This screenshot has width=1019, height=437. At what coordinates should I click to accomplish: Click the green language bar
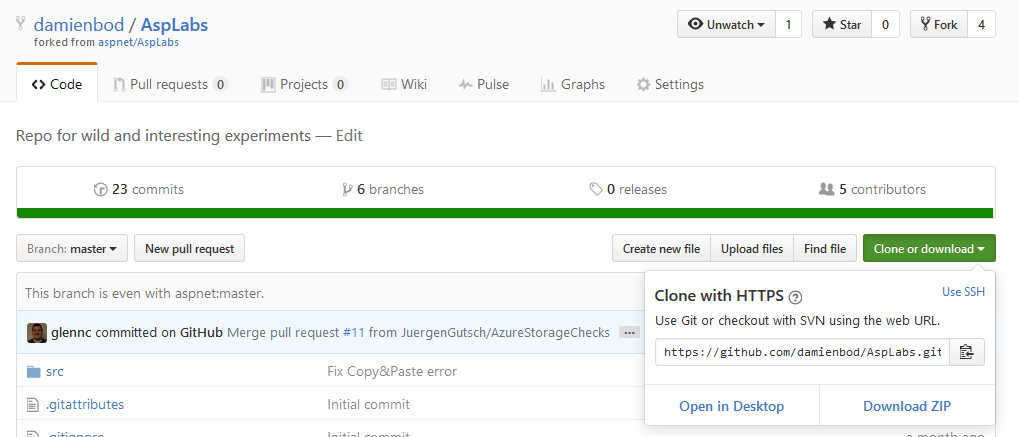505,213
